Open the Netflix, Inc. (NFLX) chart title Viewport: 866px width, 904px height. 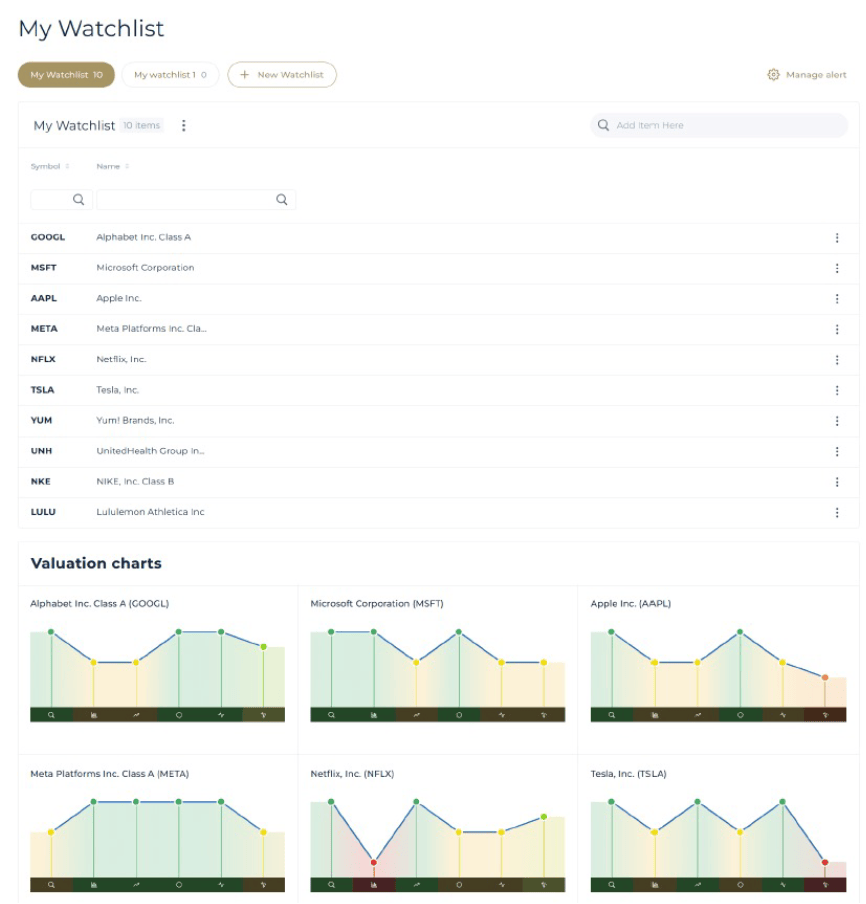[352, 774]
